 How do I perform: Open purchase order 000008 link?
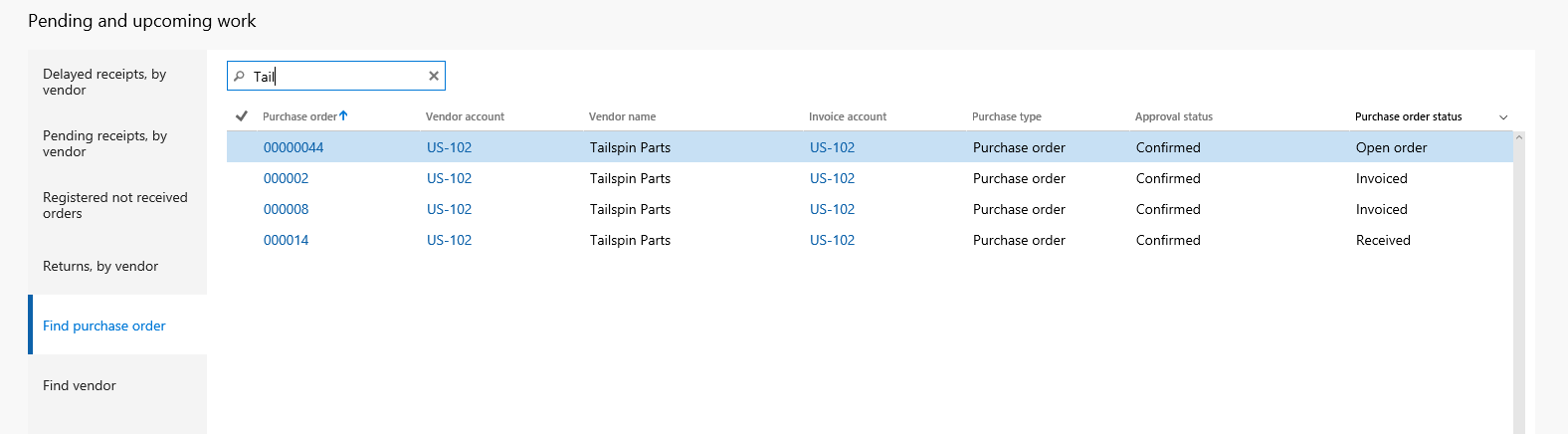point(286,209)
